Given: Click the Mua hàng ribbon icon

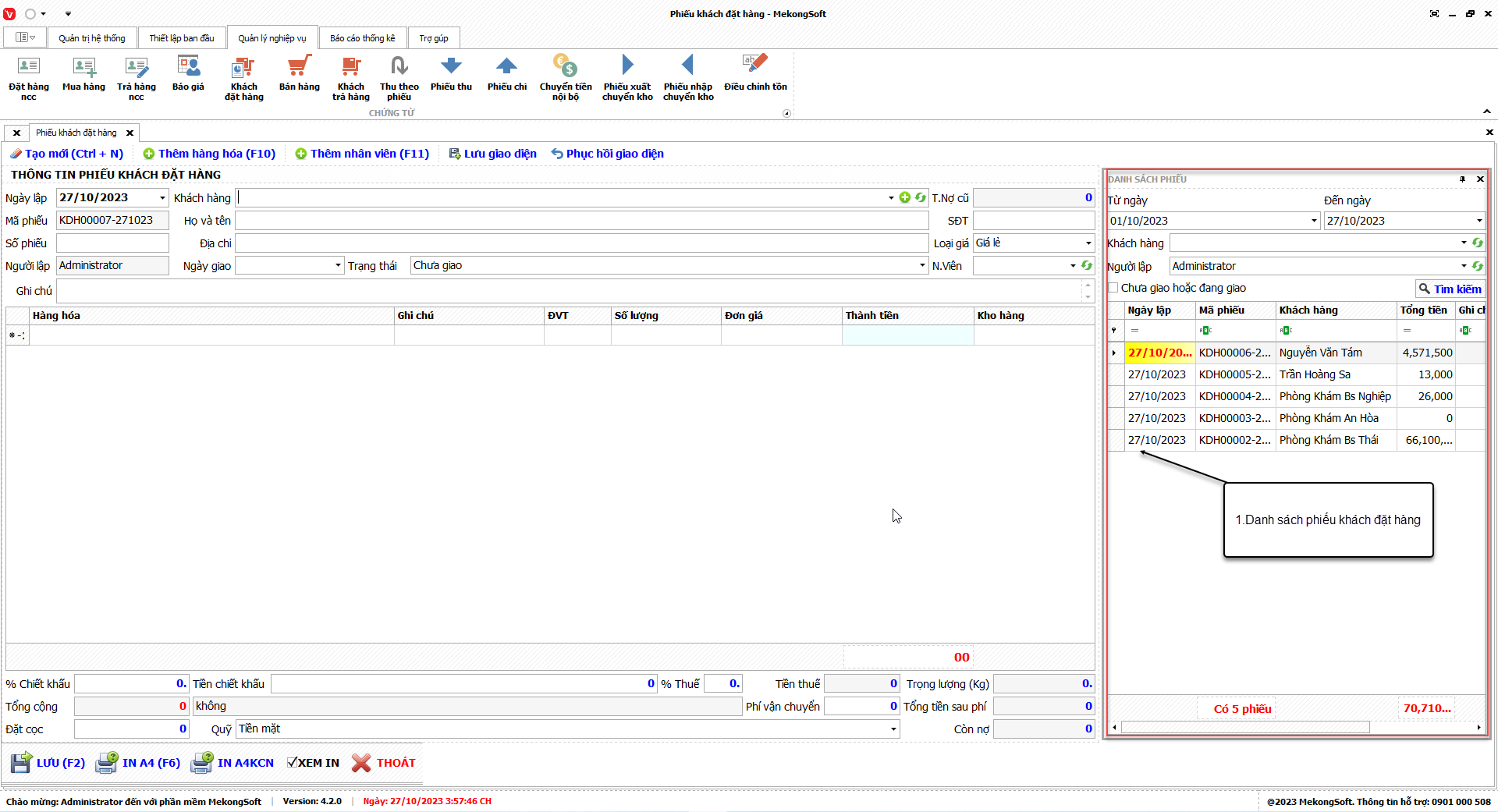Looking at the screenshot, I should pos(83,75).
